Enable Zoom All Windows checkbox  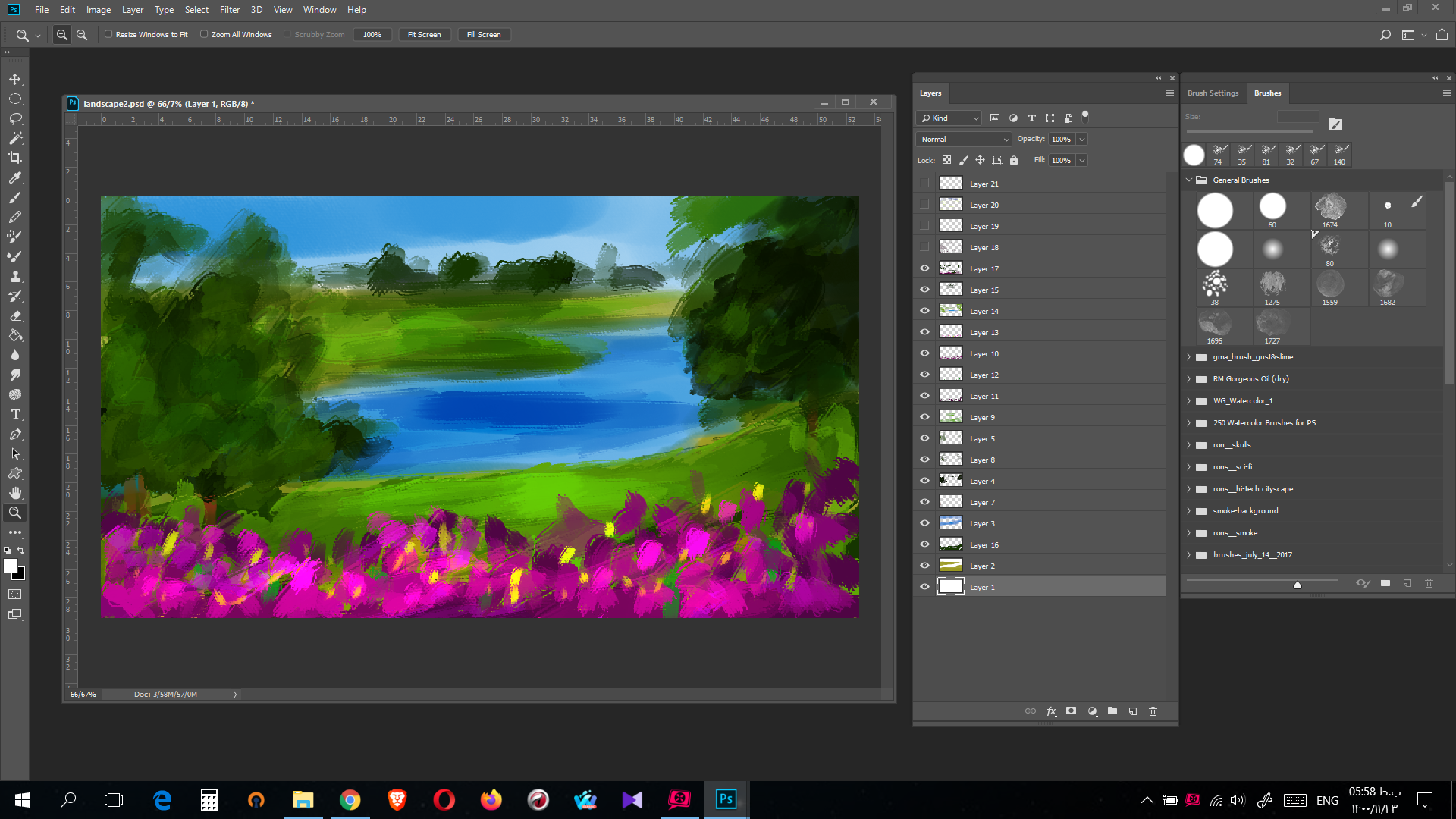point(204,34)
